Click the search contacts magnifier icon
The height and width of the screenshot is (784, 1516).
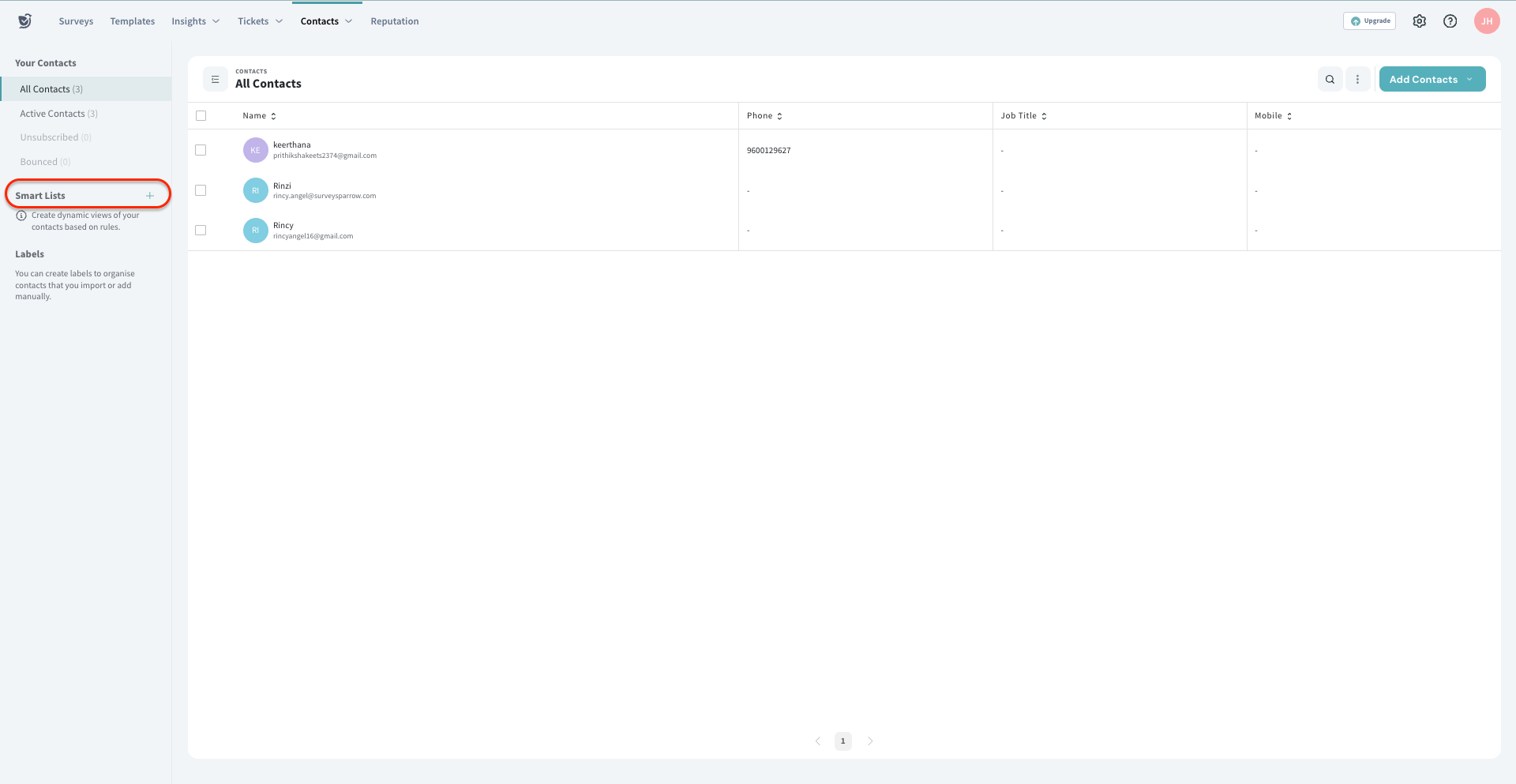tap(1330, 80)
